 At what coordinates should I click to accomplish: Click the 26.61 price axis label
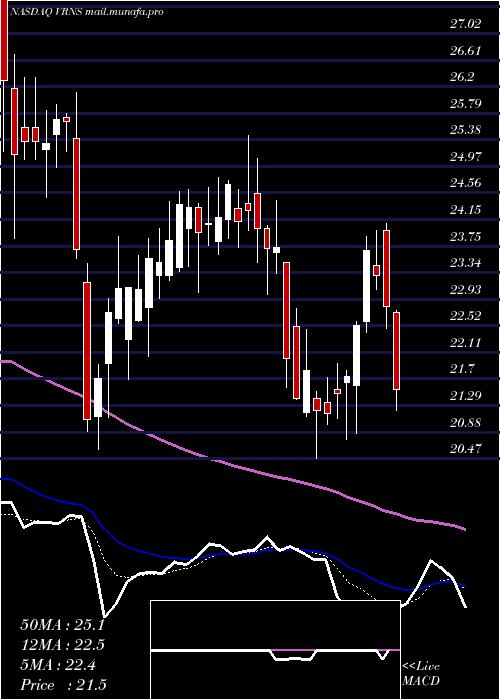(466, 50)
